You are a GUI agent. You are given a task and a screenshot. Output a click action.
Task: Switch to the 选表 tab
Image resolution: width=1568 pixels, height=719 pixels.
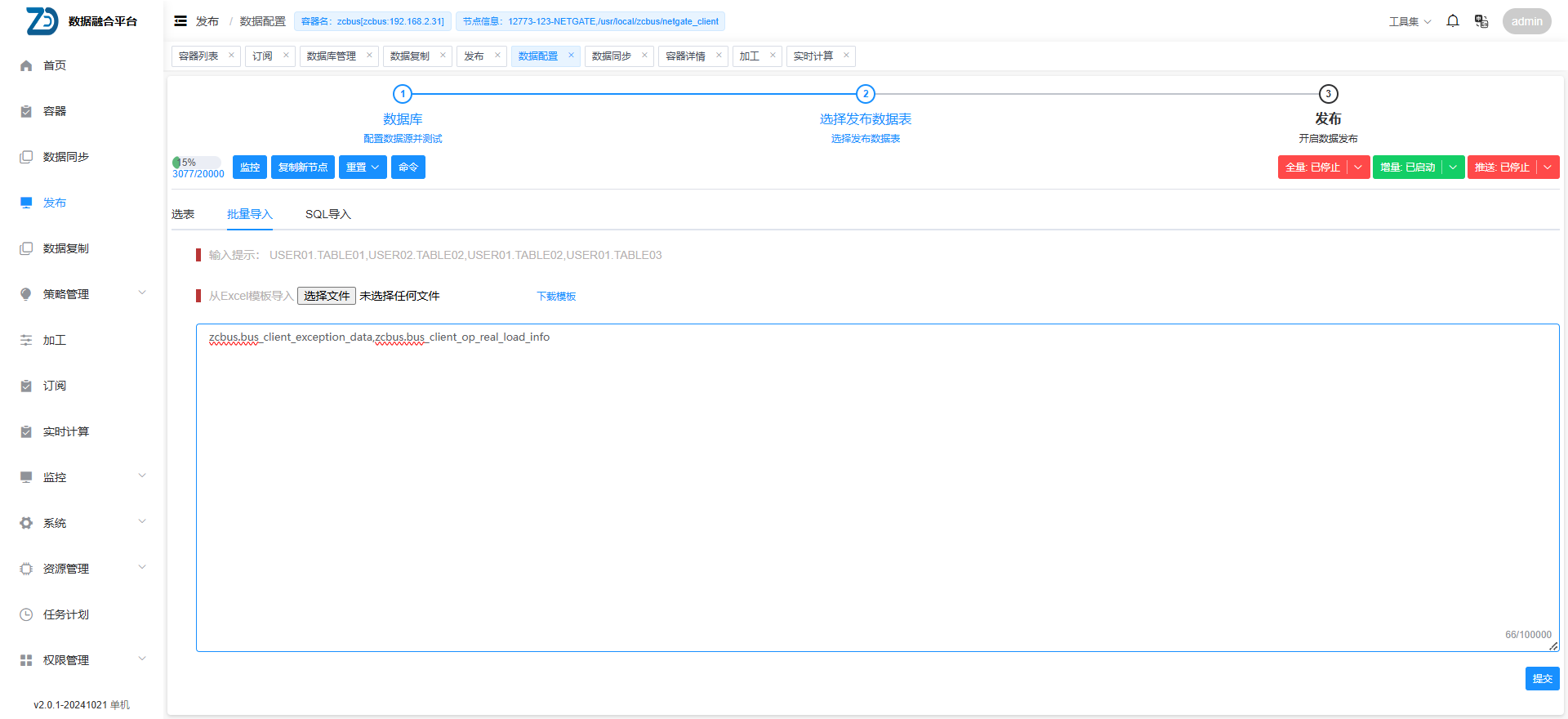pos(183,214)
